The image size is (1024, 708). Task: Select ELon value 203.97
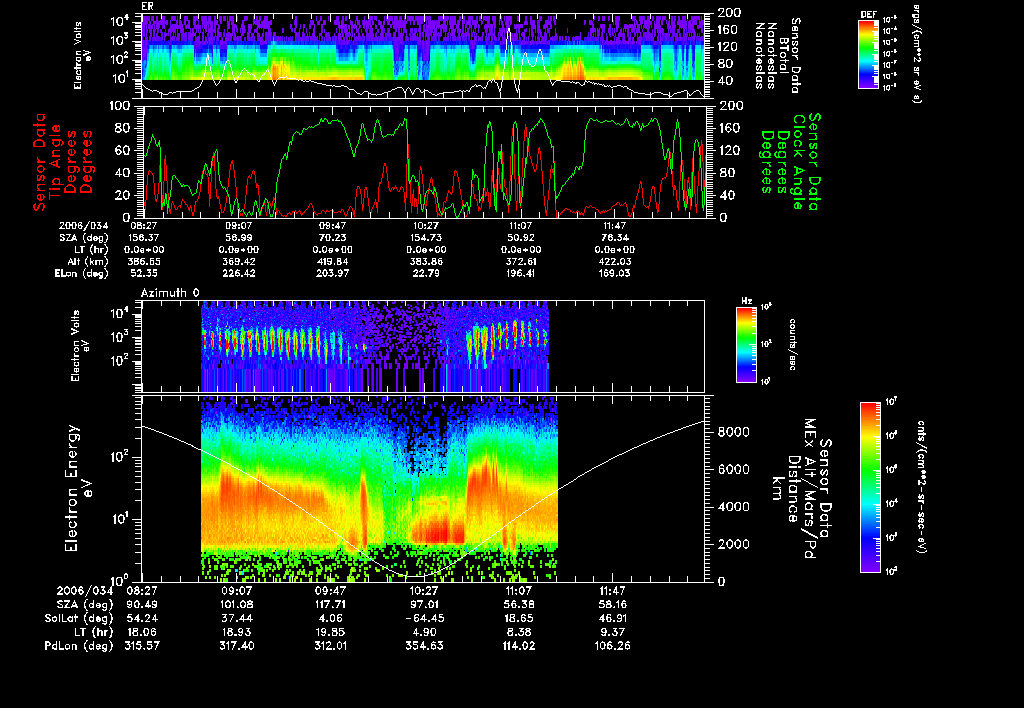click(333, 274)
